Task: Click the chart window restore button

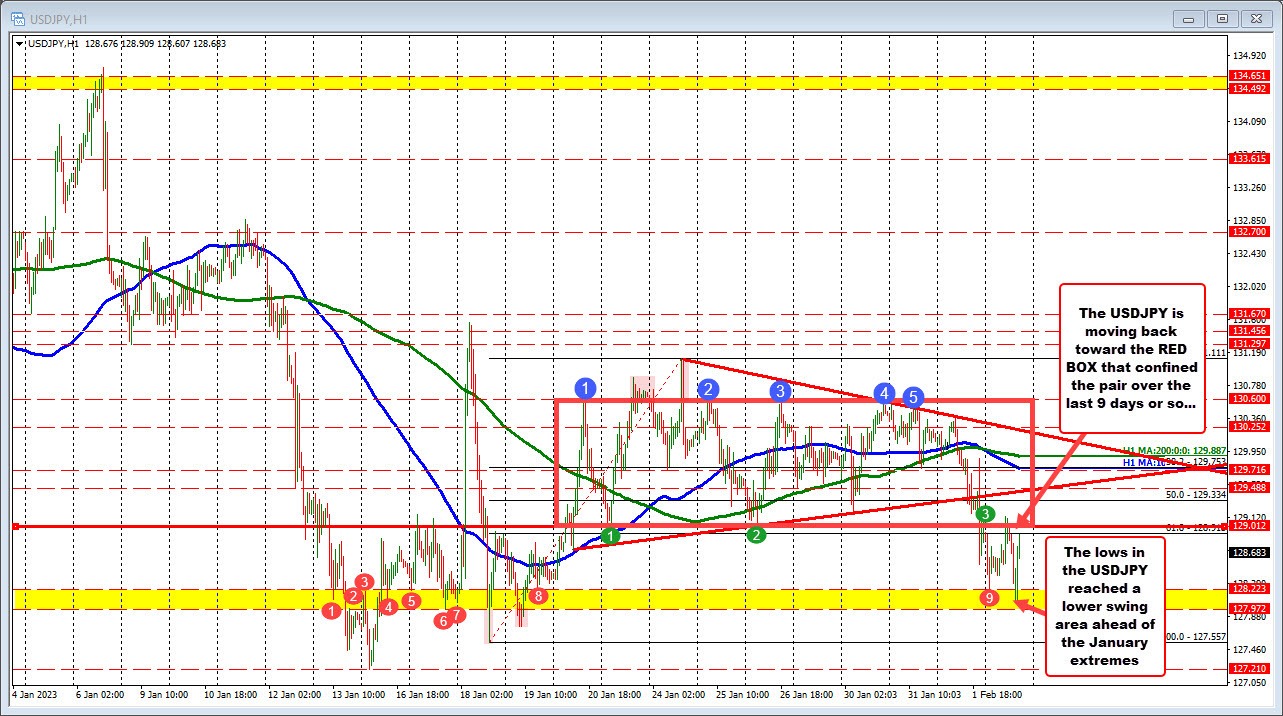Action: 1221,18
